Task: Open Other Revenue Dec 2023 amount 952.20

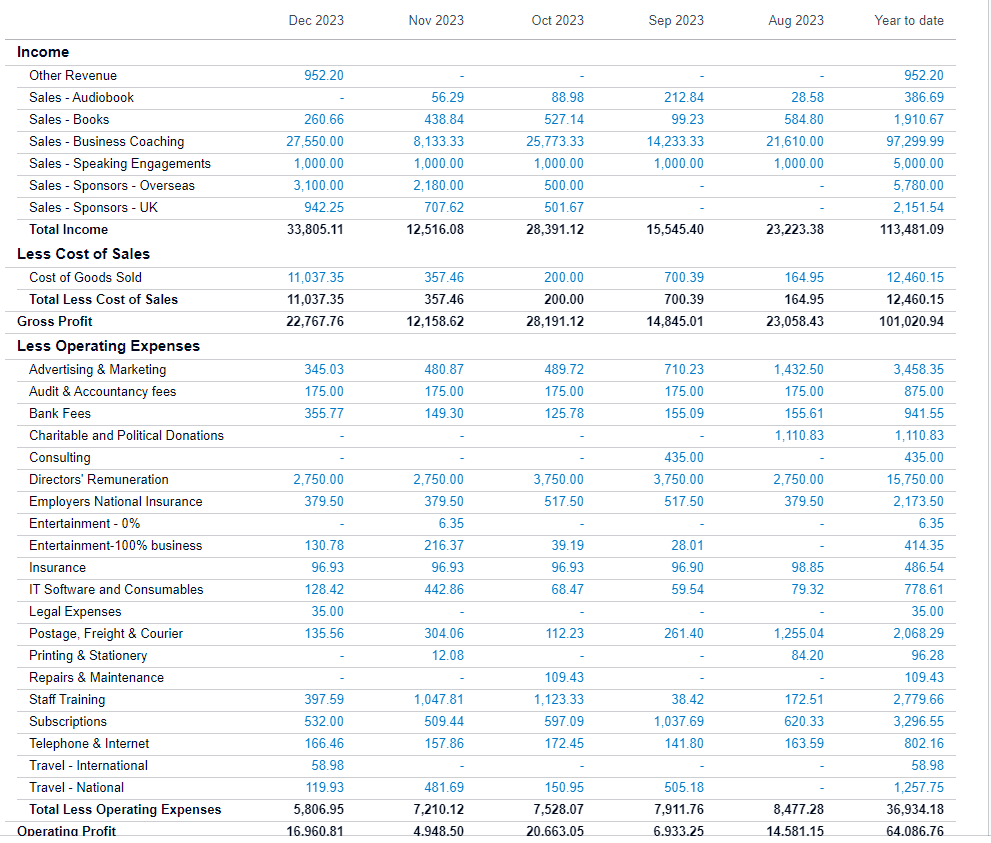Action: click(x=324, y=75)
